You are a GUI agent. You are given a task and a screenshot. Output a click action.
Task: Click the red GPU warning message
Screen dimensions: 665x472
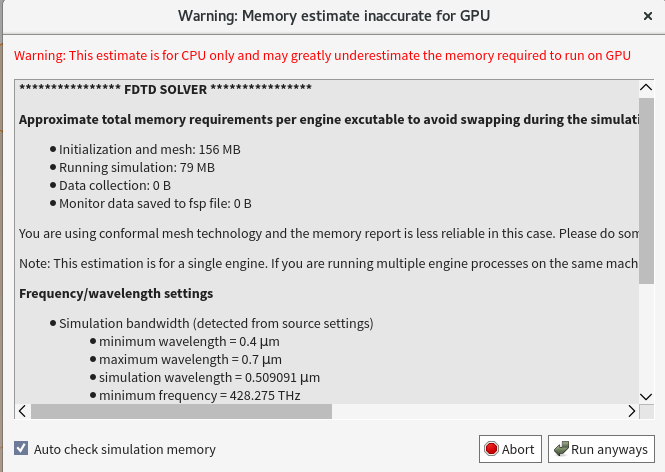pos(322,56)
